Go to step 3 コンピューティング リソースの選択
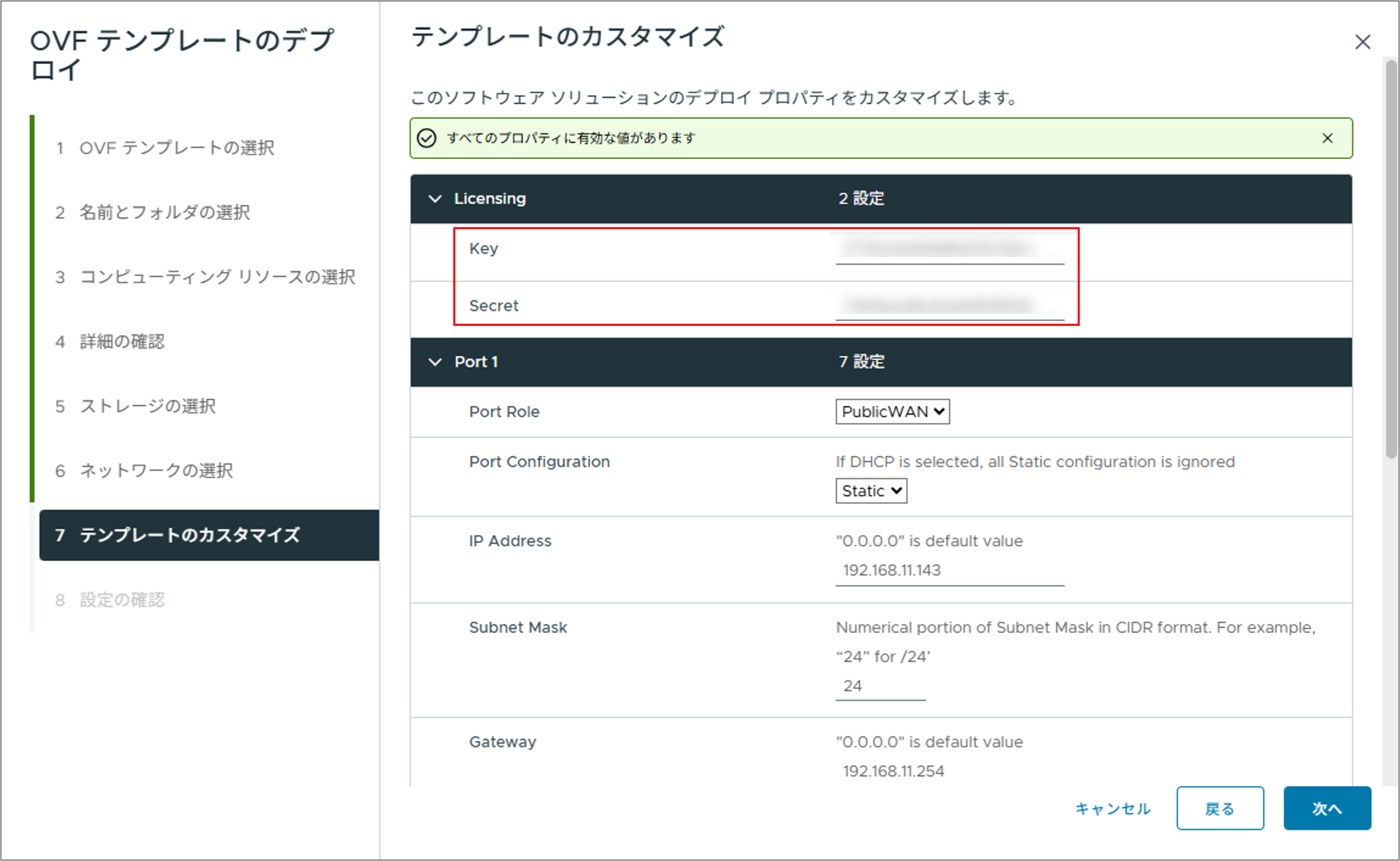The image size is (1400, 861). click(x=205, y=277)
